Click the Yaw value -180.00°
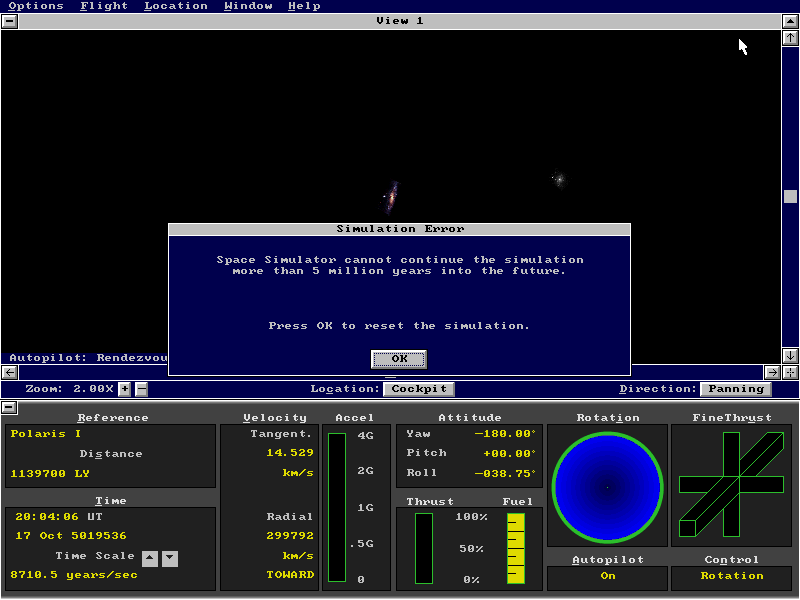Screen dimensions: 800x600 505,434
